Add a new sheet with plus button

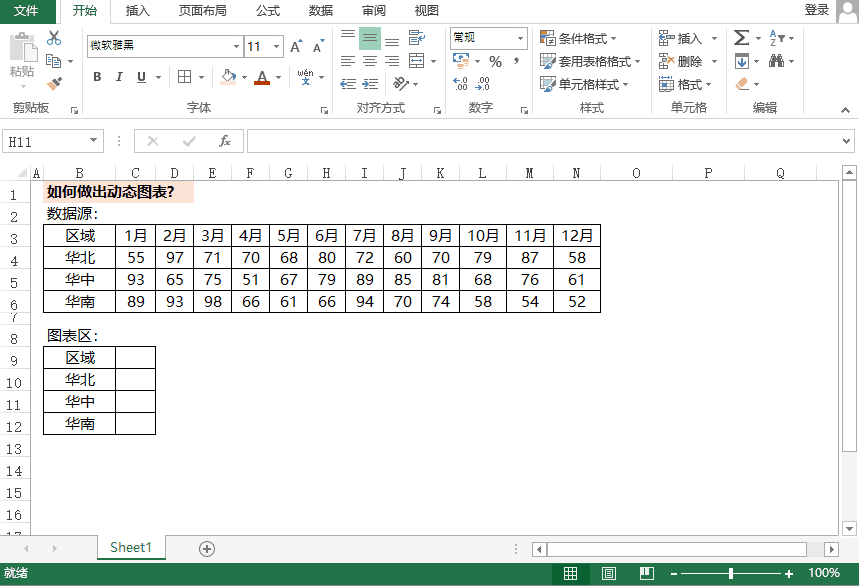[x=207, y=548]
